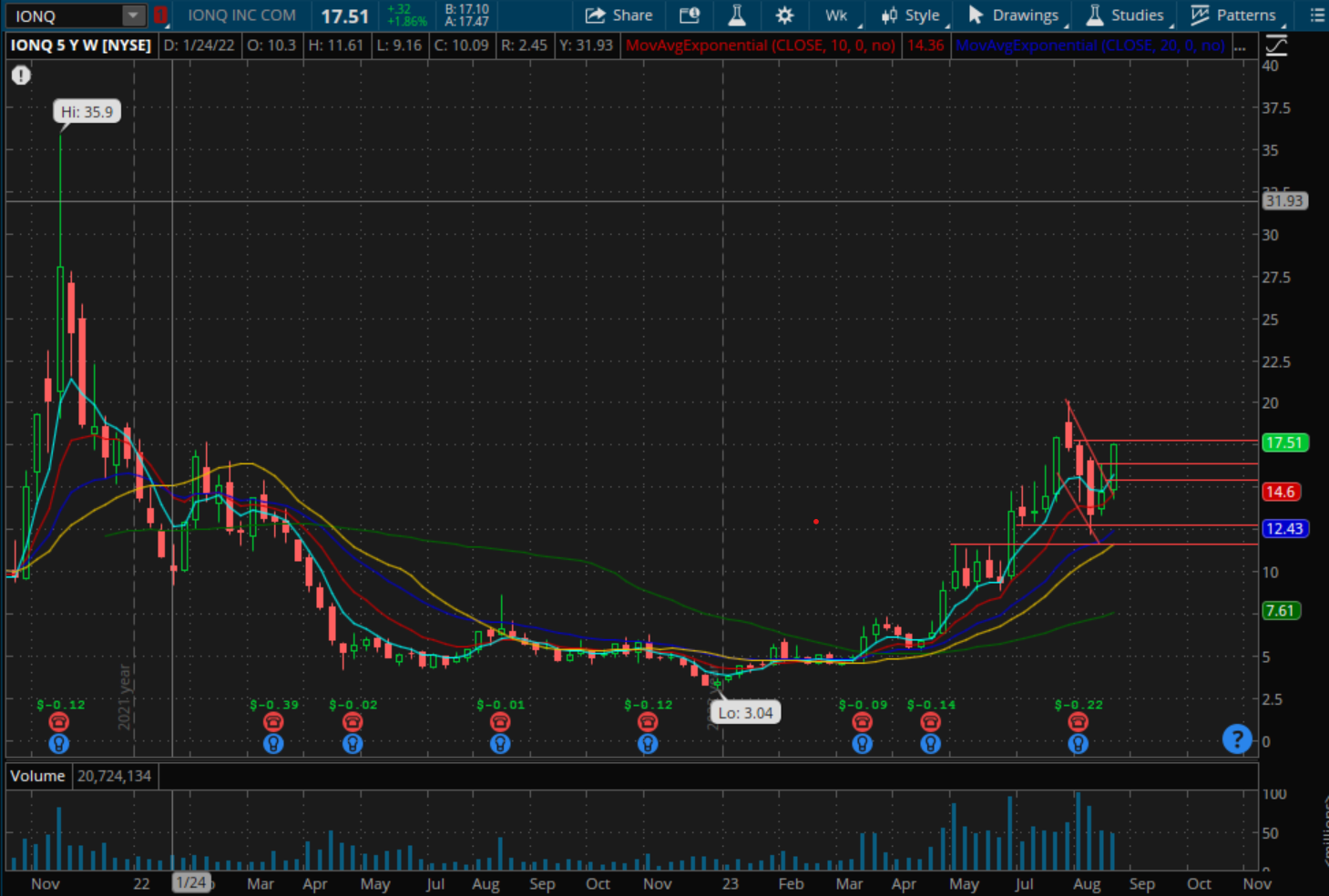The height and width of the screenshot is (896, 1329).
Task: Click the A: 17.47 ask value
Action: pos(466,21)
